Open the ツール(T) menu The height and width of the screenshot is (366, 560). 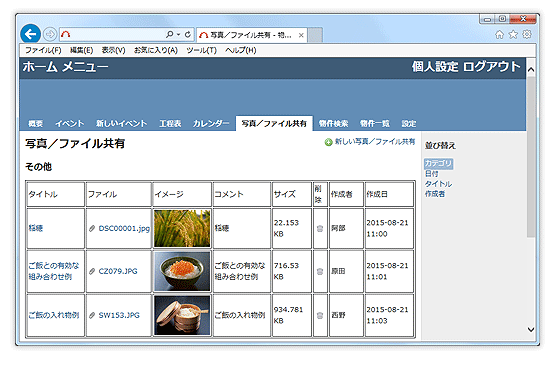201,50
